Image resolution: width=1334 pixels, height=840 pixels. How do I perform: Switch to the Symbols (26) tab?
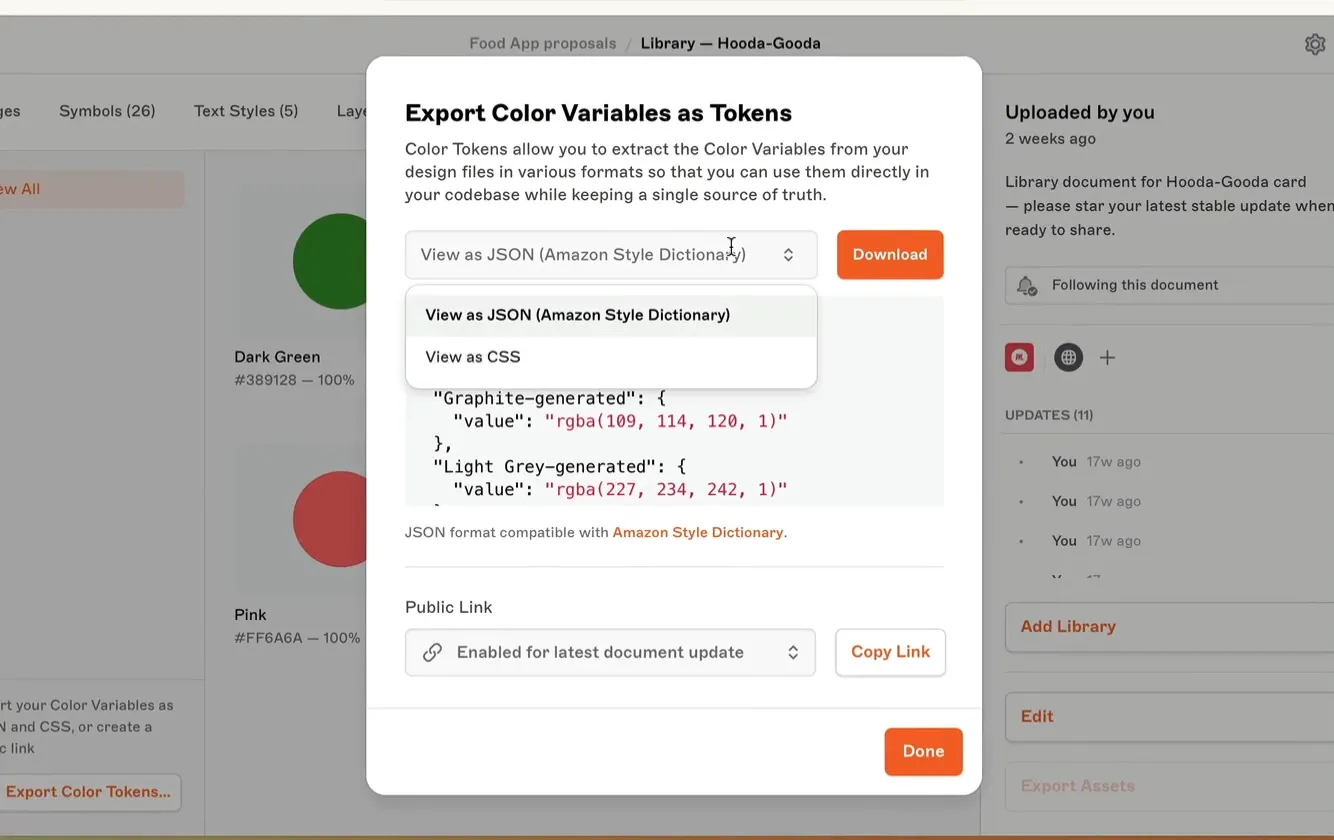click(x=107, y=111)
